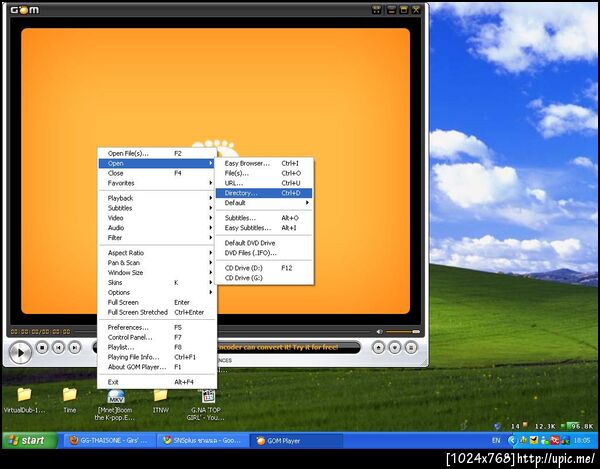Click the round down-arrow button

tap(395, 348)
